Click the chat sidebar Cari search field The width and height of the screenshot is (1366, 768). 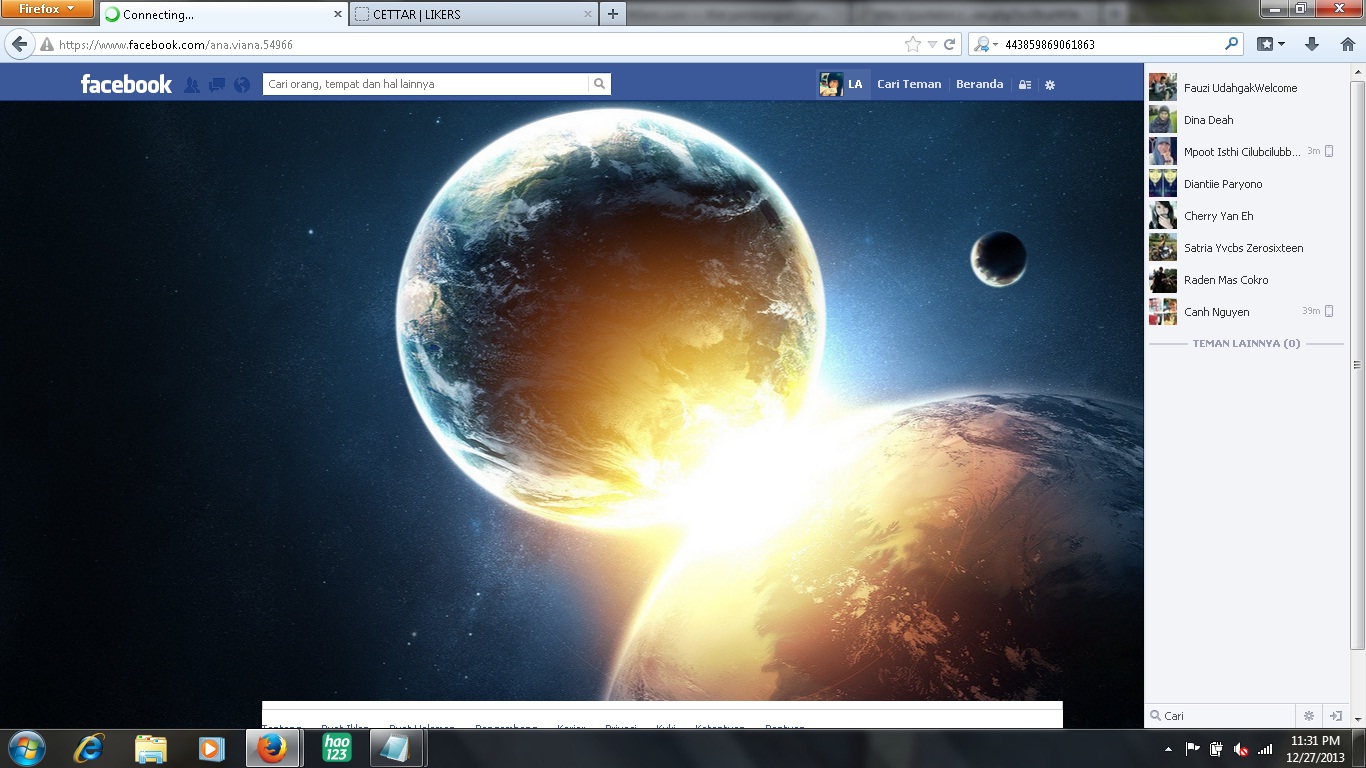click(x=1221, y=716)
